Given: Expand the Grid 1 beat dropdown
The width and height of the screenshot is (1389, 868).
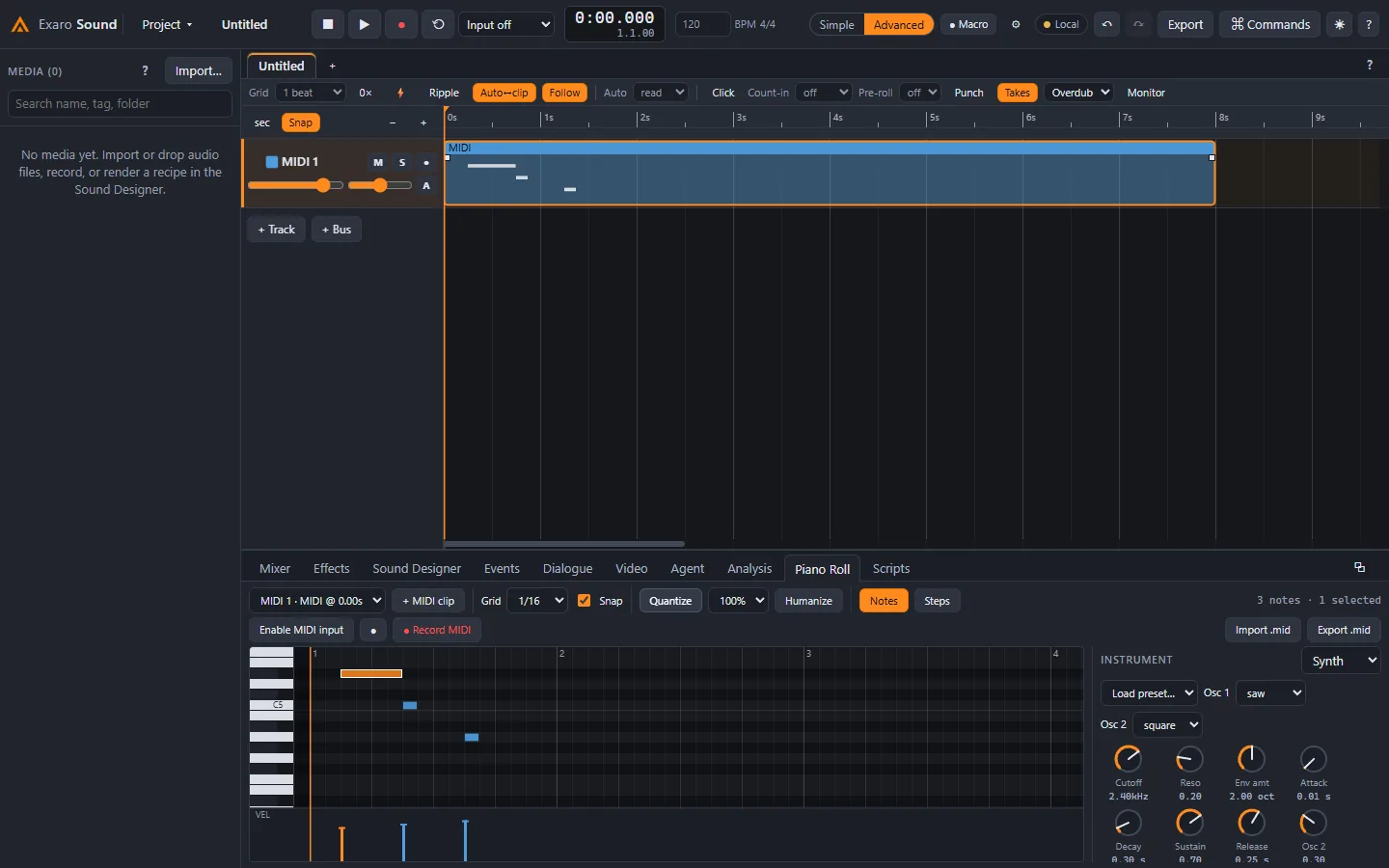Looking at the screenshot, I should coord(311,93).
